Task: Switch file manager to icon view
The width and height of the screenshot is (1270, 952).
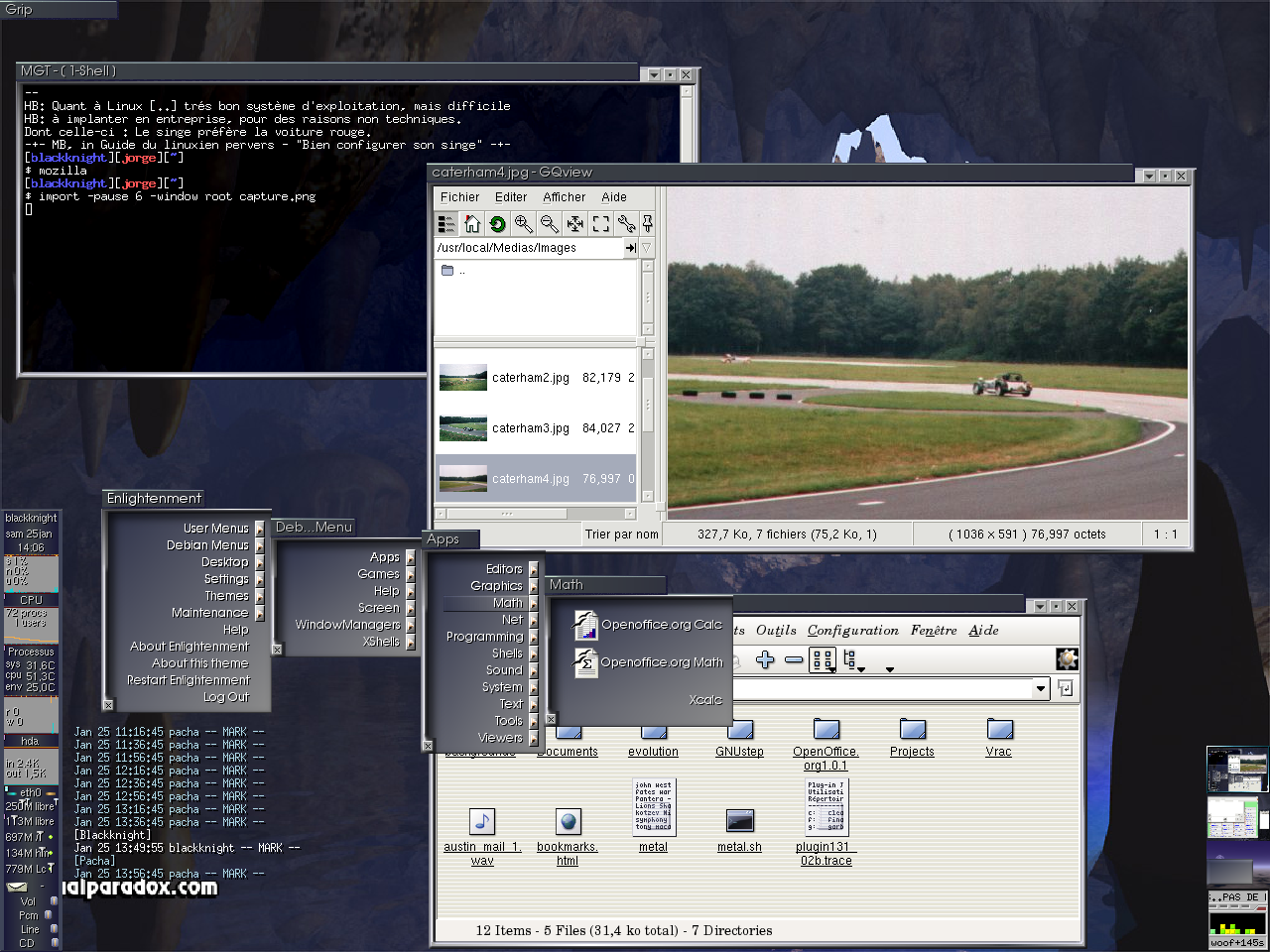Action: 823,659
